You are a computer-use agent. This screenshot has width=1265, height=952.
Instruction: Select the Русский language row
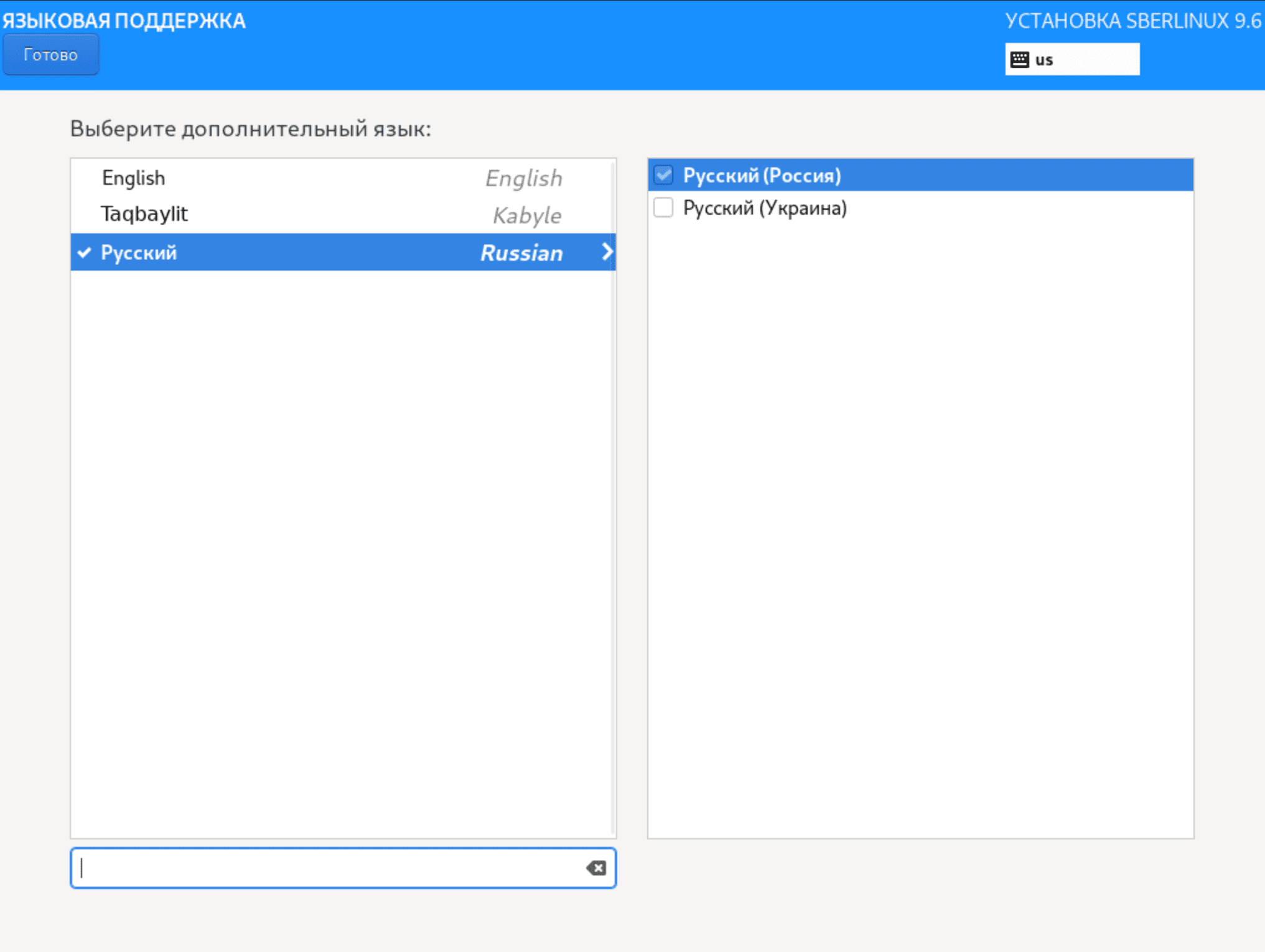(343, 252)
